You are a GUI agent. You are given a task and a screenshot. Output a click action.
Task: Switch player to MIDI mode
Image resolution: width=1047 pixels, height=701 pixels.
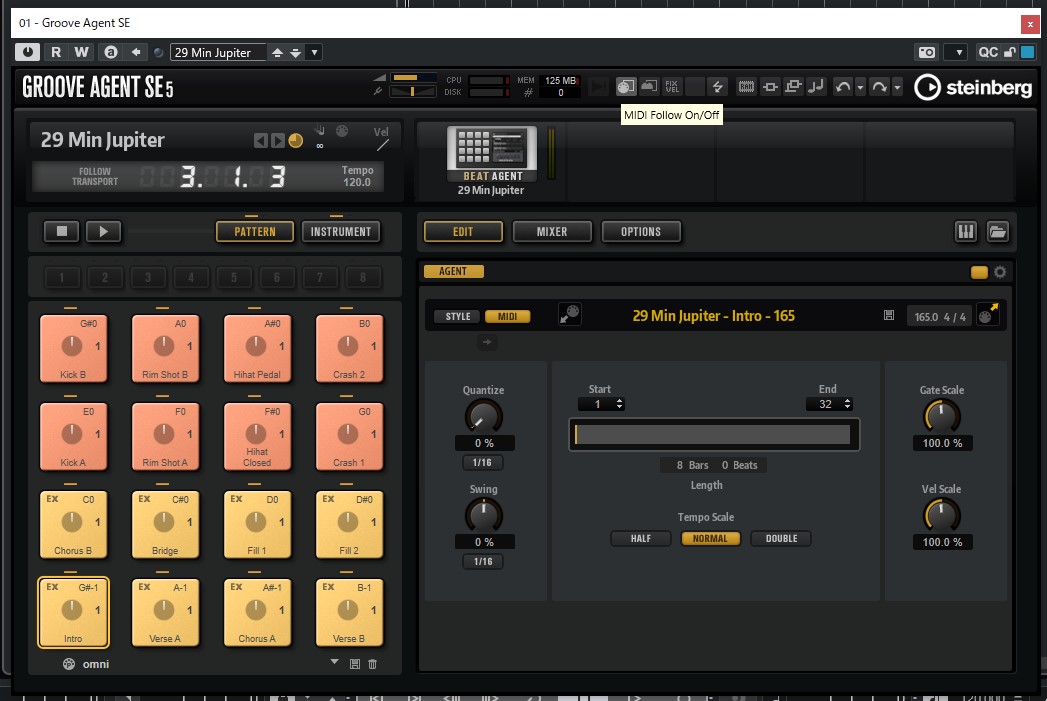click(507, 316)
